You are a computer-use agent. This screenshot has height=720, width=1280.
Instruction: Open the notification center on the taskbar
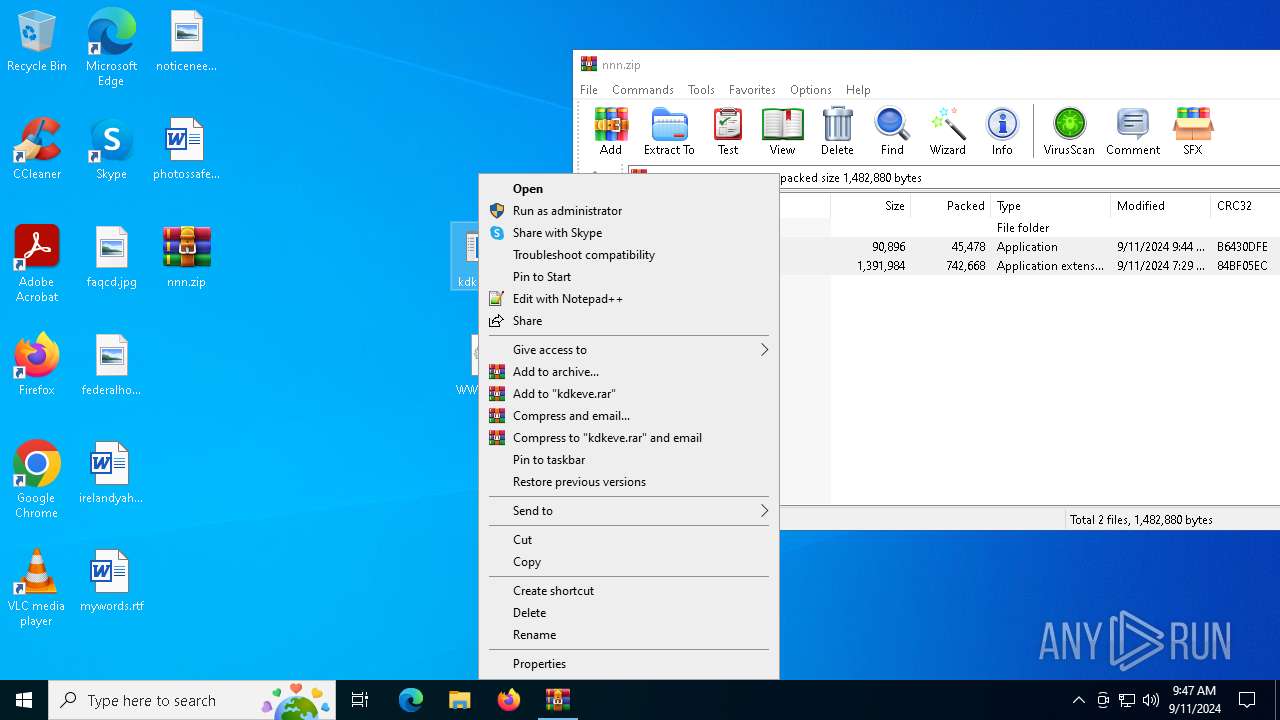[x=1248, y=700]
